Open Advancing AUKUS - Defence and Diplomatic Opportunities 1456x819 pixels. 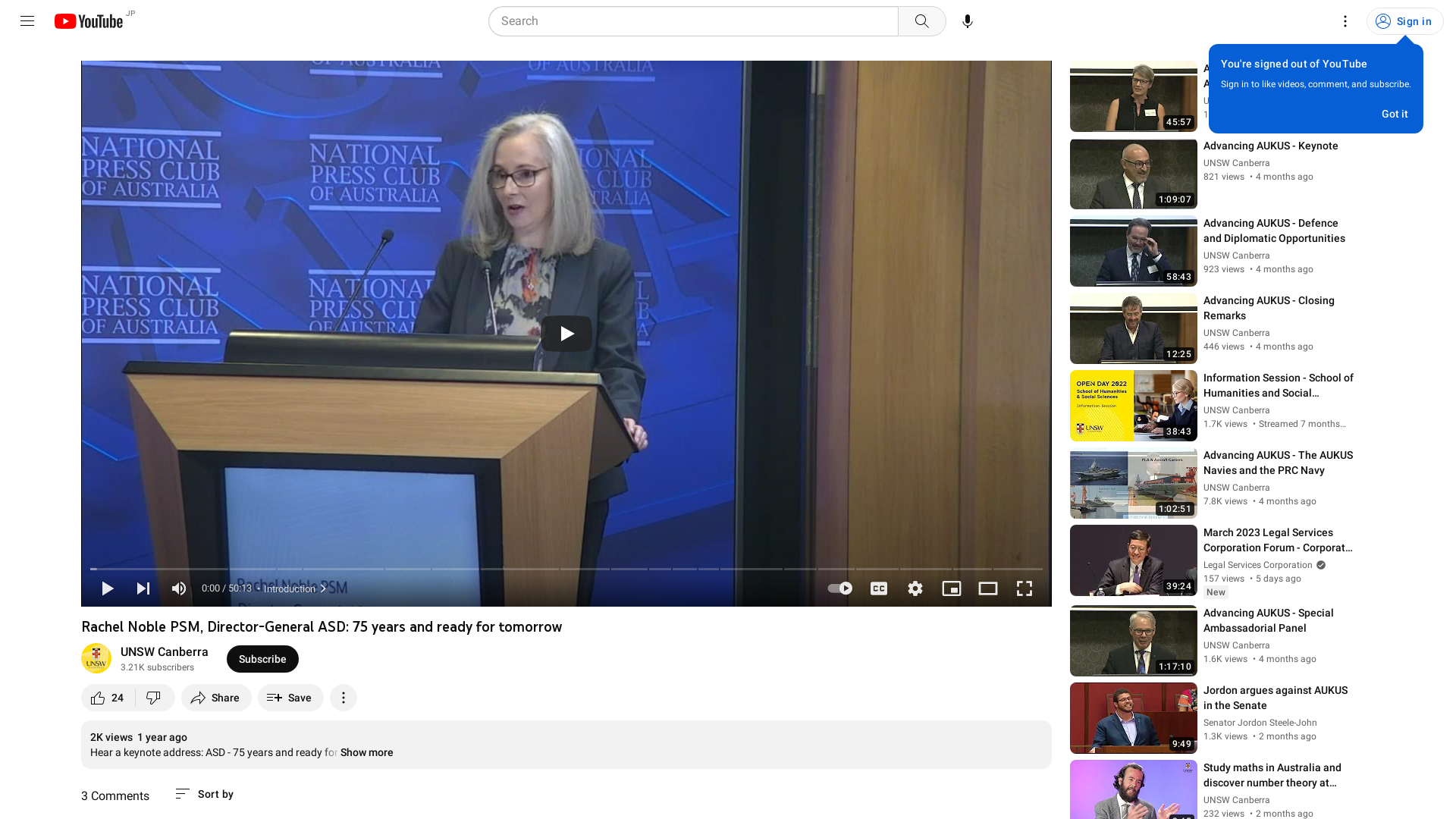tap(1274, 231)
